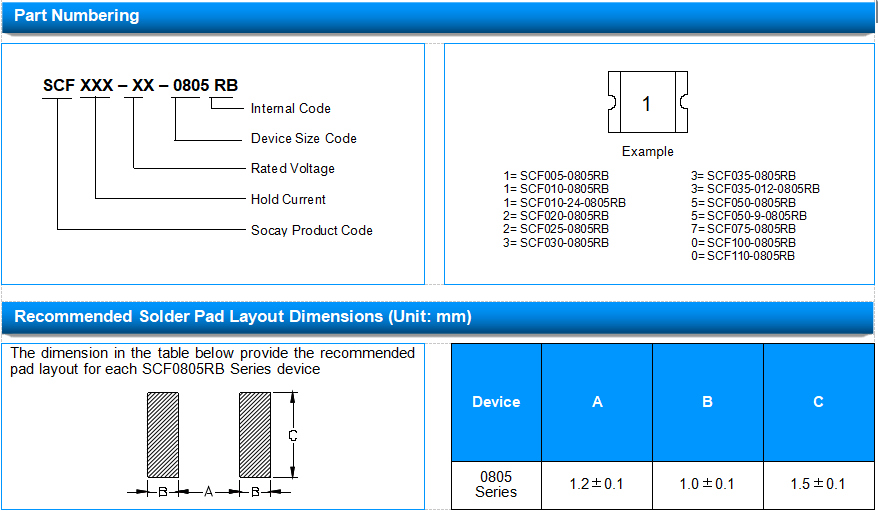
Task: Select the entry 0= SCF110-0805RB
Action: (742, 256)
